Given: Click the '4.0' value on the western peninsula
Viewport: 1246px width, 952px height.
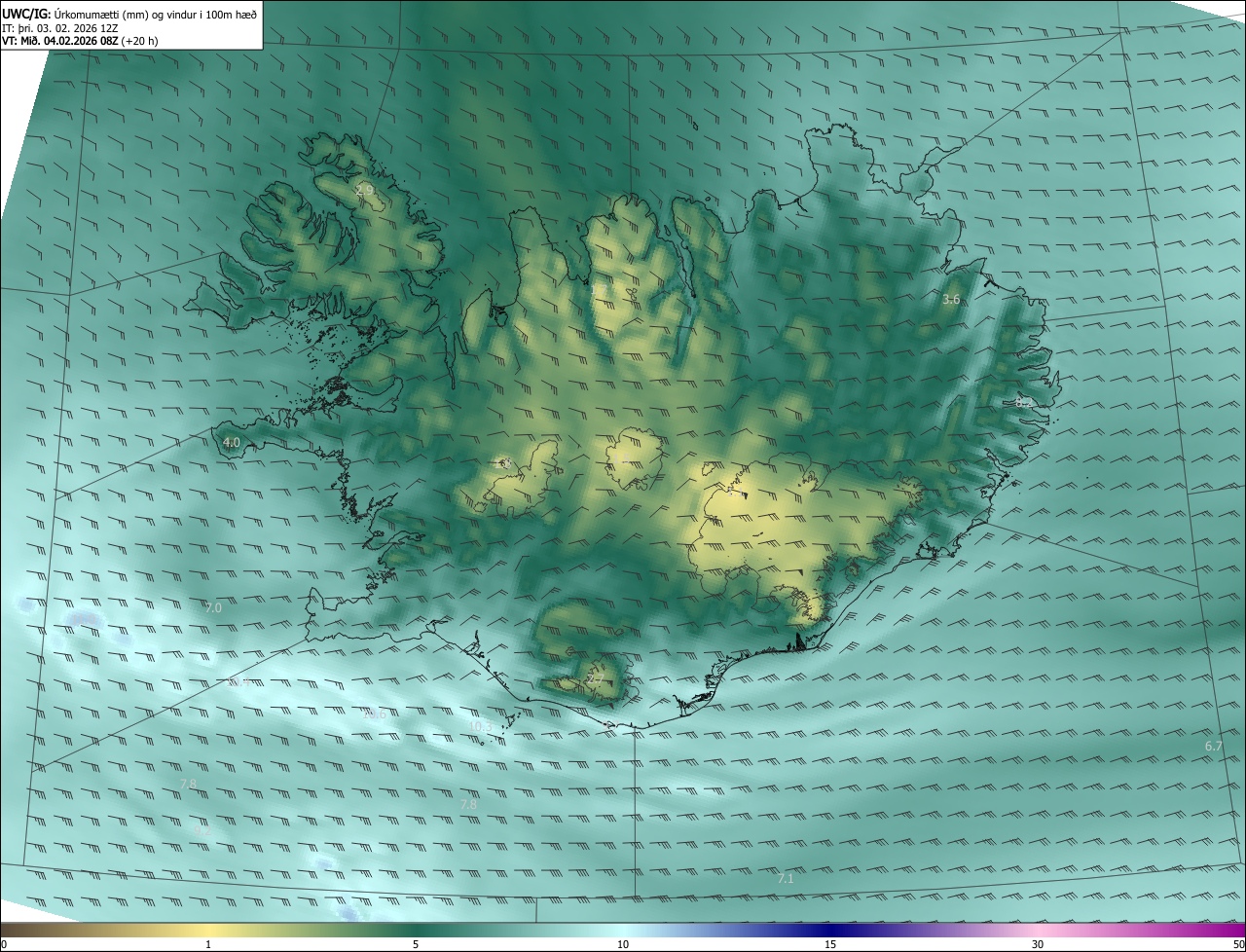Looking at the screenshot, I should 232,443.
